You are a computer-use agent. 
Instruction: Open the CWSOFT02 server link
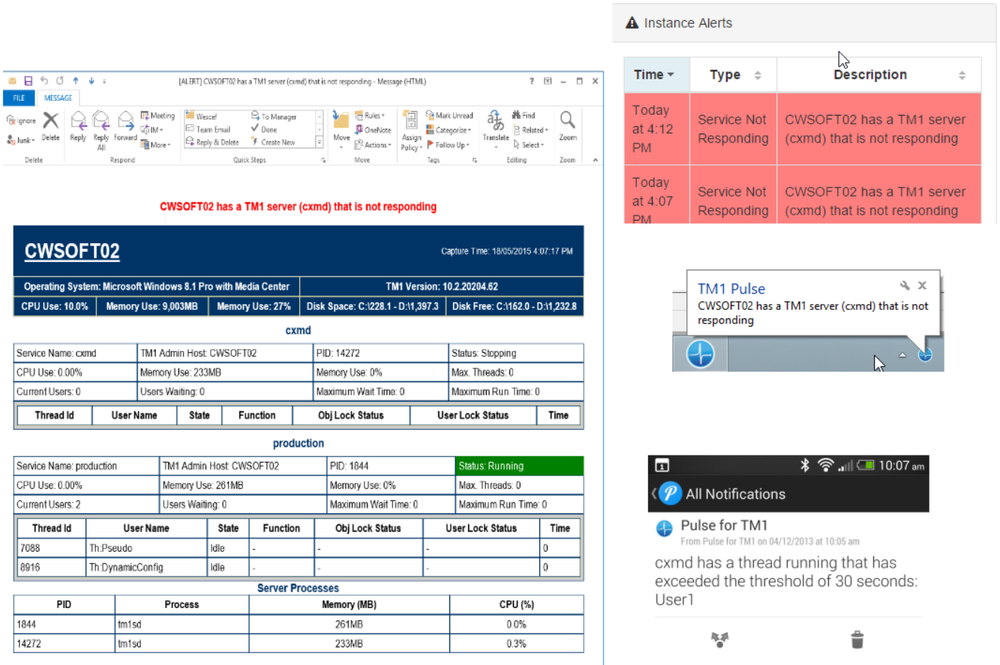[x=71, y=252]
